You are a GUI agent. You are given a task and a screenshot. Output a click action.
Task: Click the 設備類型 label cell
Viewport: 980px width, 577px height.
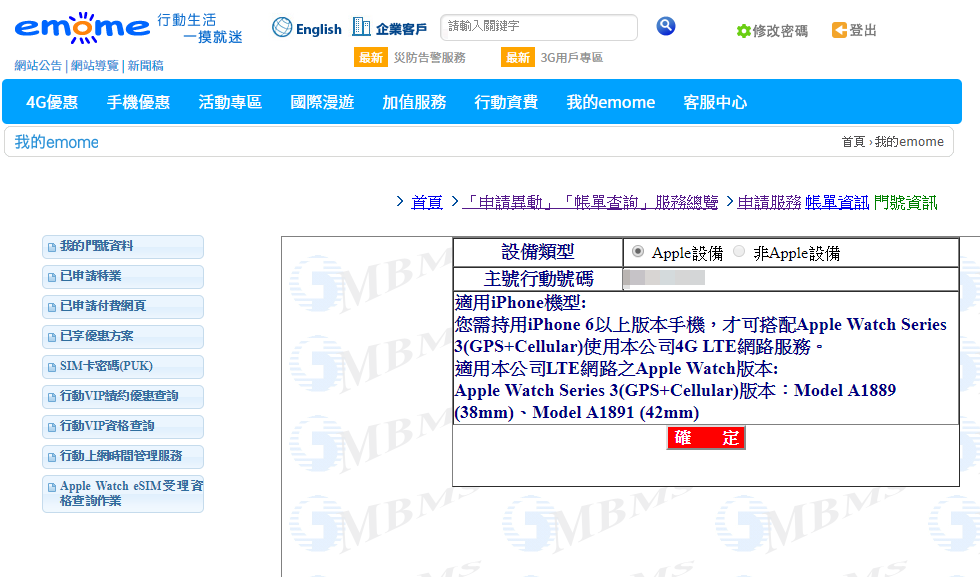tap(538, 253)
